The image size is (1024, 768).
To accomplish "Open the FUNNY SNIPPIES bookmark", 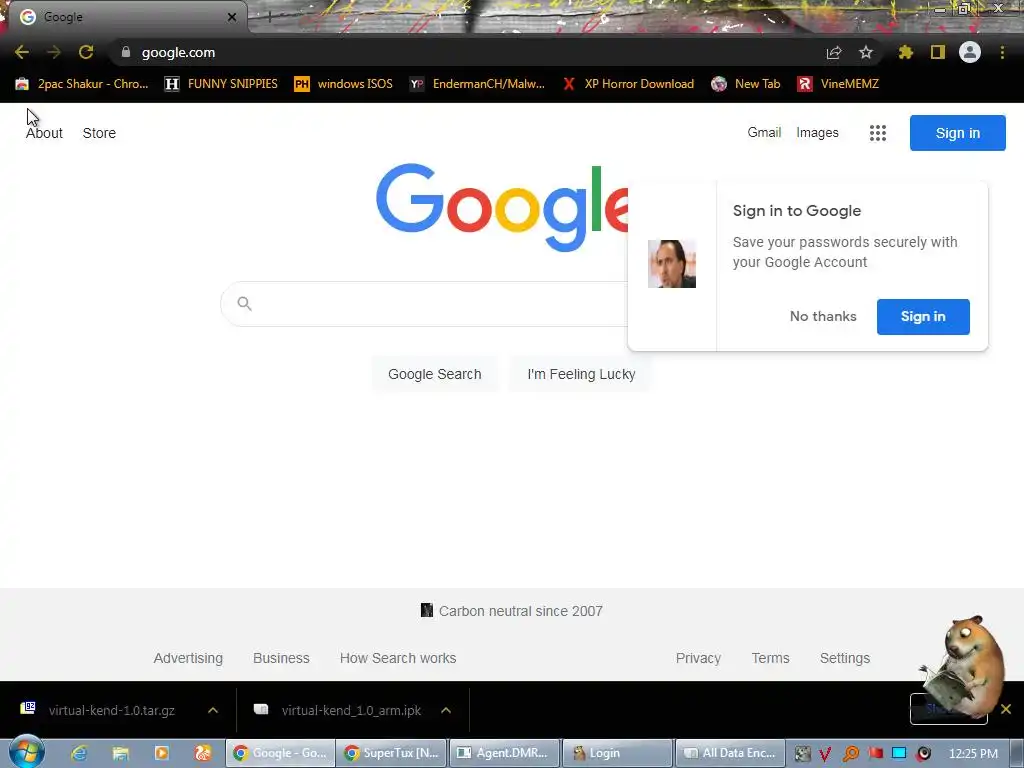I will click(x=221, y=84).
